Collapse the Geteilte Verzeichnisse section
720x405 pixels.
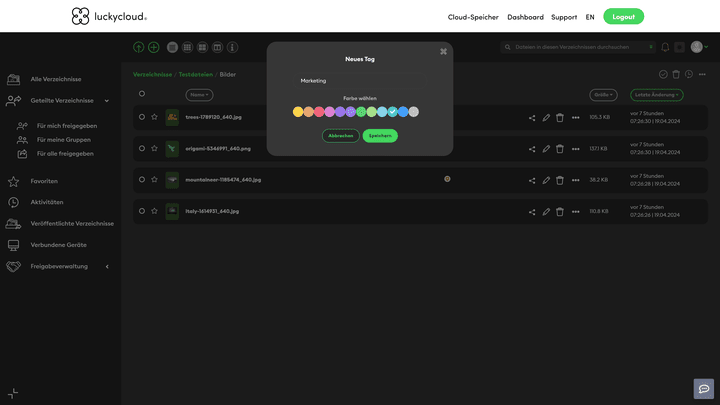[x=107, y=100]
